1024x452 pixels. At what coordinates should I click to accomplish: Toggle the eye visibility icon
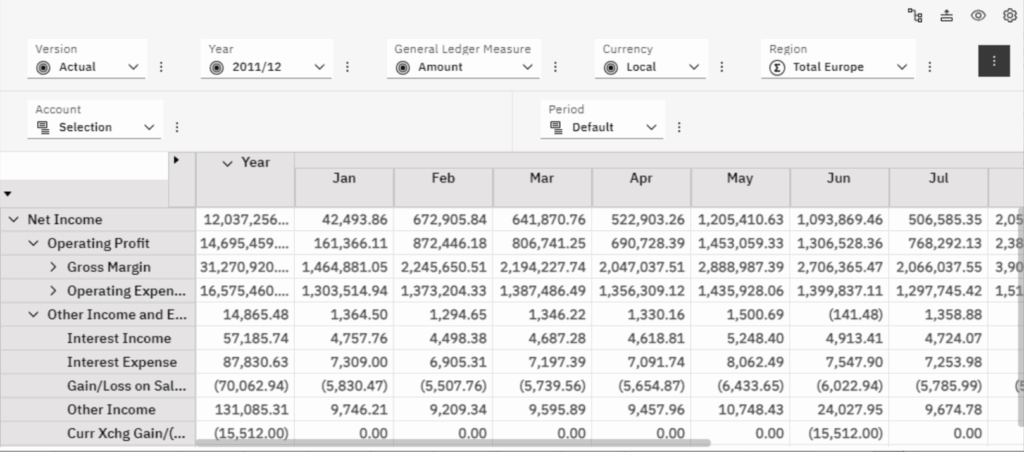pos(978,14)
